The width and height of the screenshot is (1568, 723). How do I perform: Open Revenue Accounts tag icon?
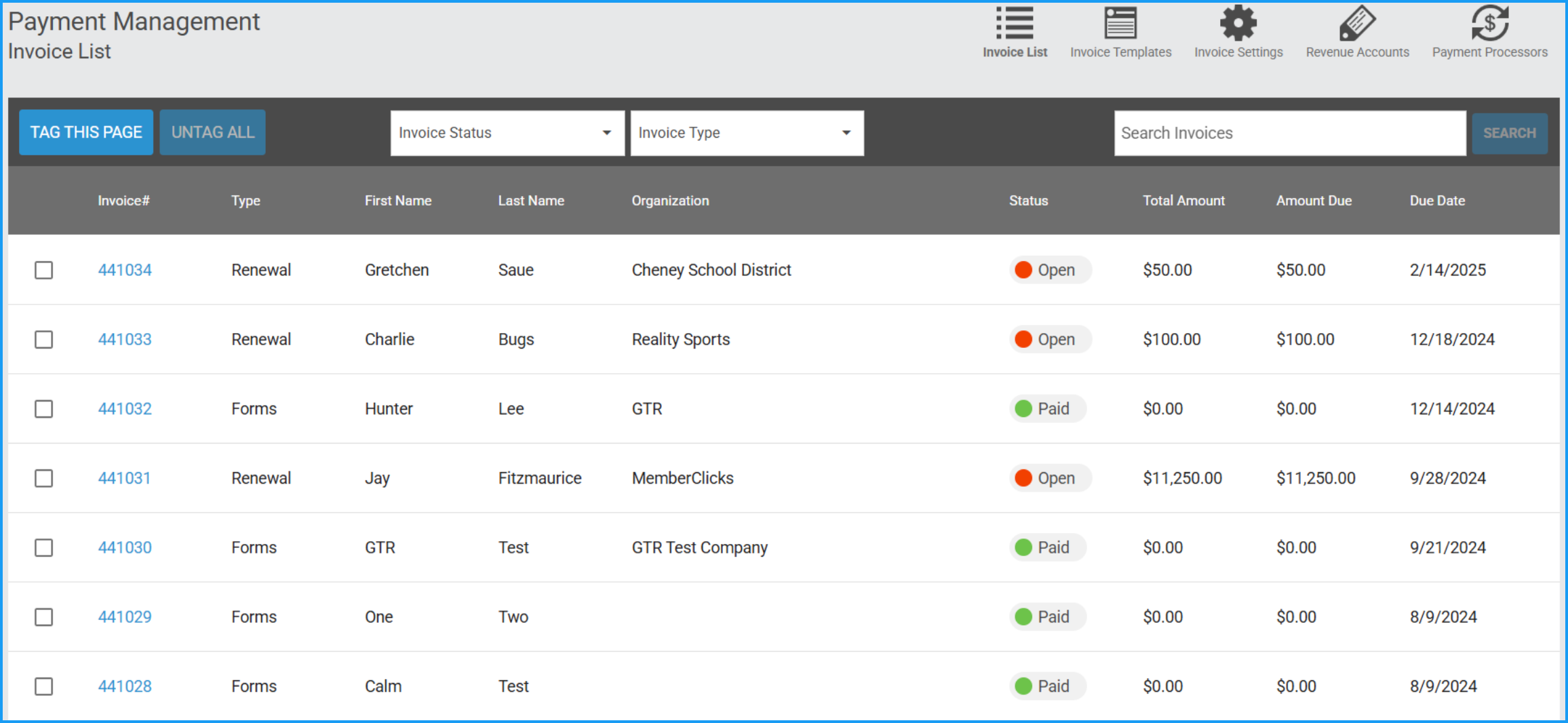pos(1357,24)
